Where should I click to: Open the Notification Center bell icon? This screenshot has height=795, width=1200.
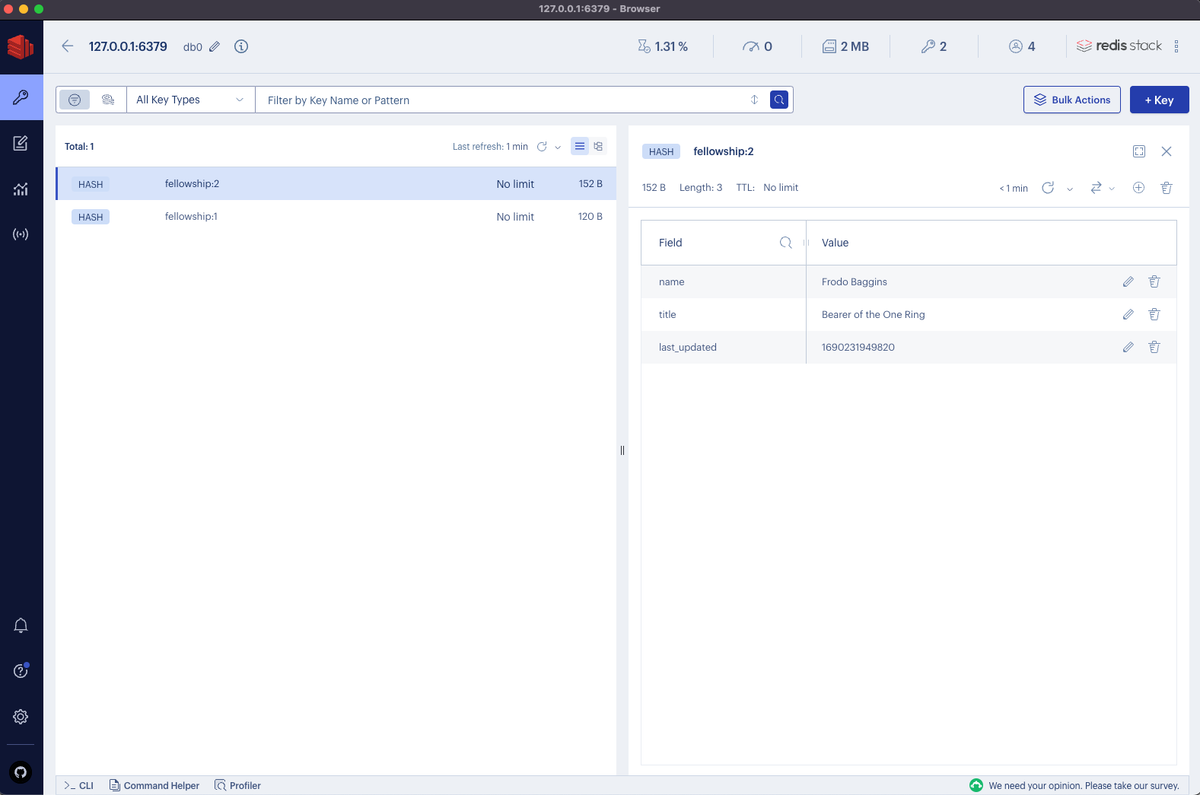(21, 625)
